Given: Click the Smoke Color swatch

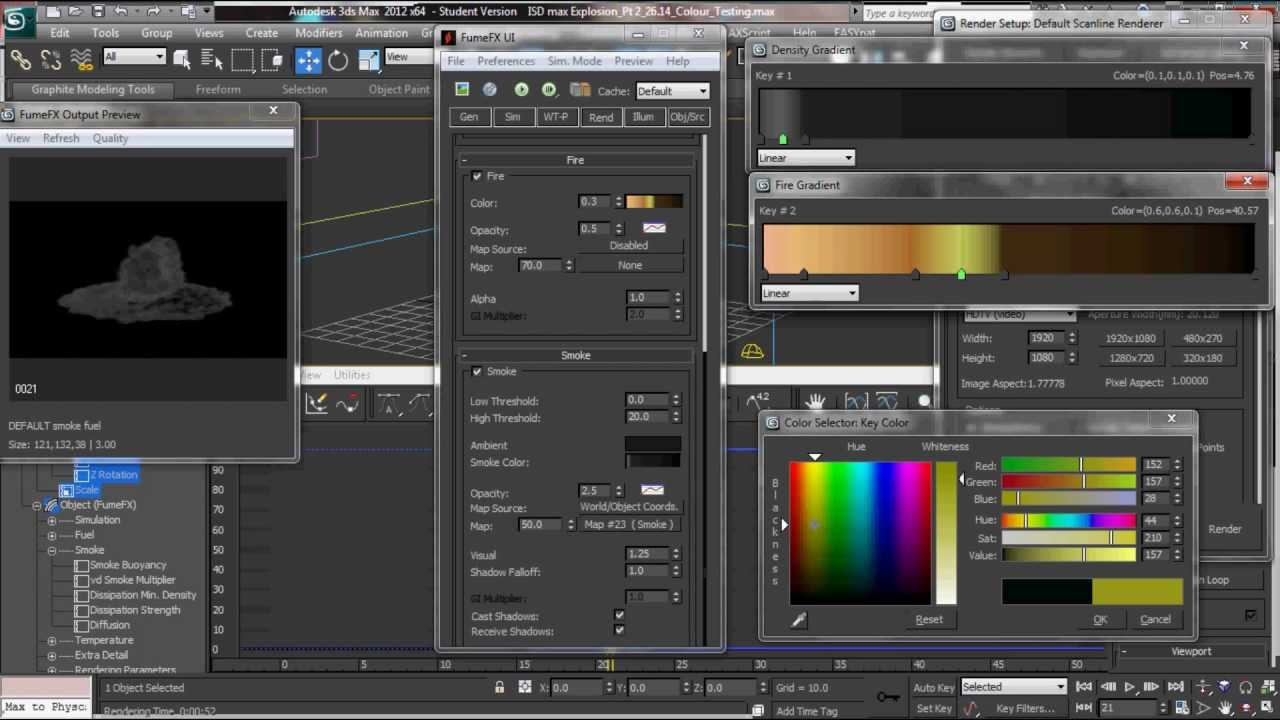Looking at the screenshot, I should click(653, 462).
